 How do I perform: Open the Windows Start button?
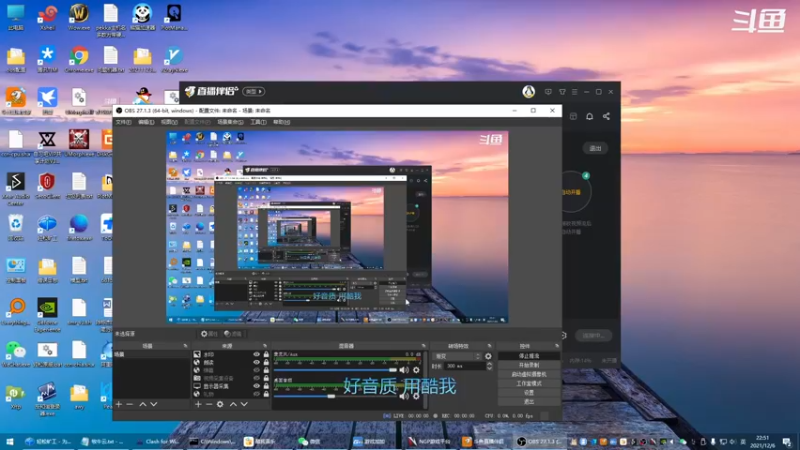click(9, 441)
